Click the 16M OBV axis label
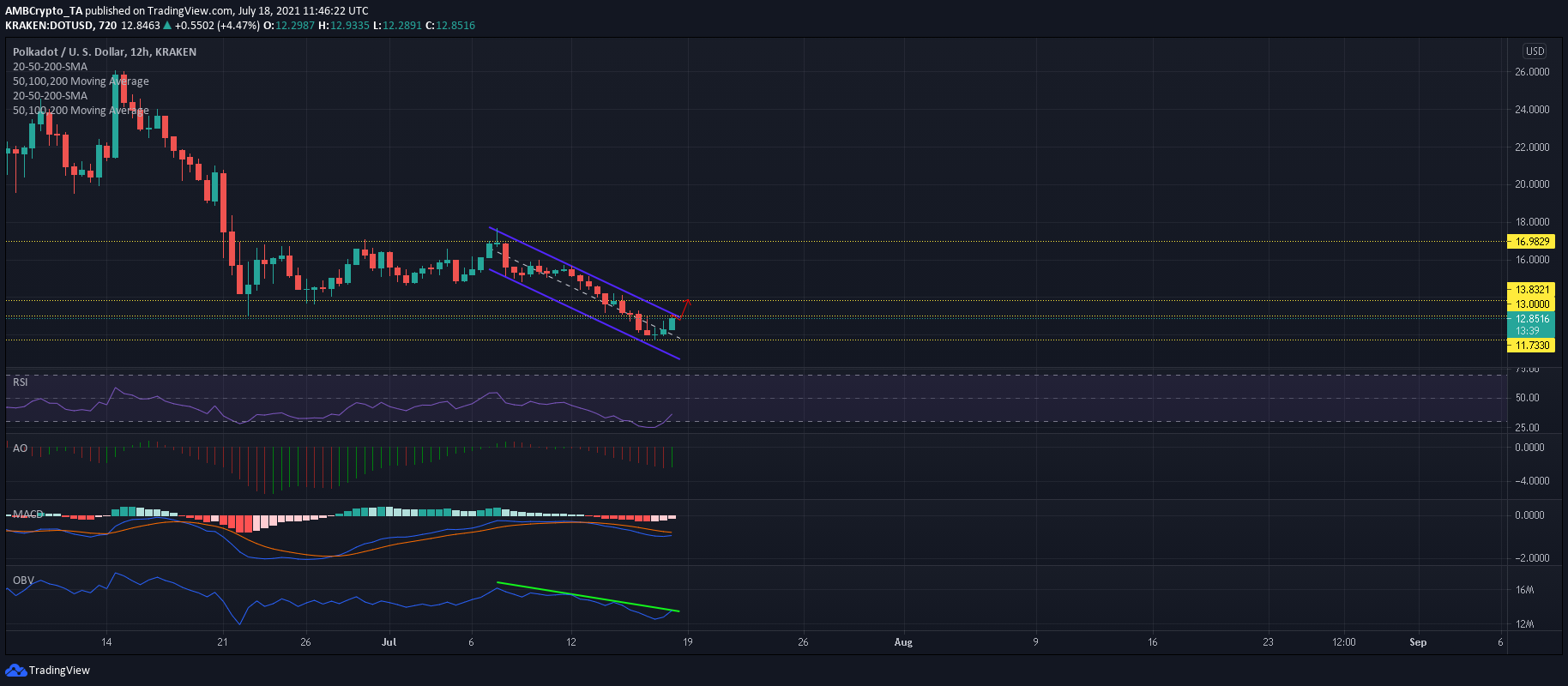Screen dimensions: 1568x686 [x=1524, y=590]
